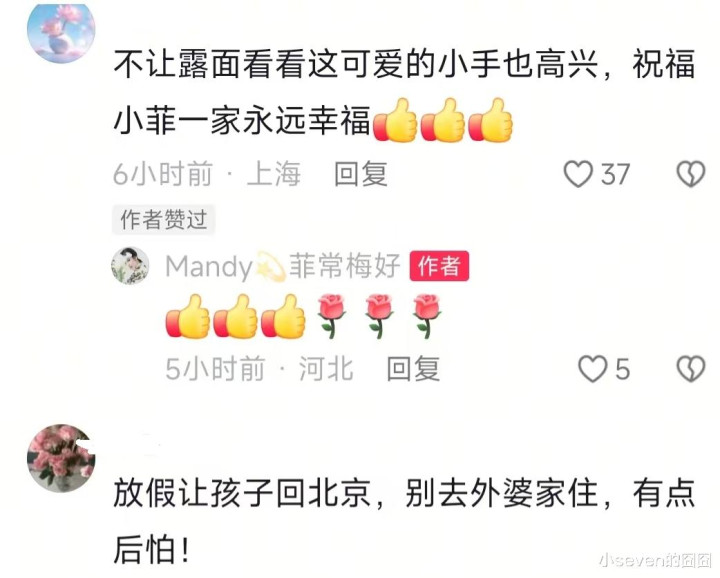Open Mandy author's small avatar
Viewport: 720px width, 578px height.
pos(130,266)
